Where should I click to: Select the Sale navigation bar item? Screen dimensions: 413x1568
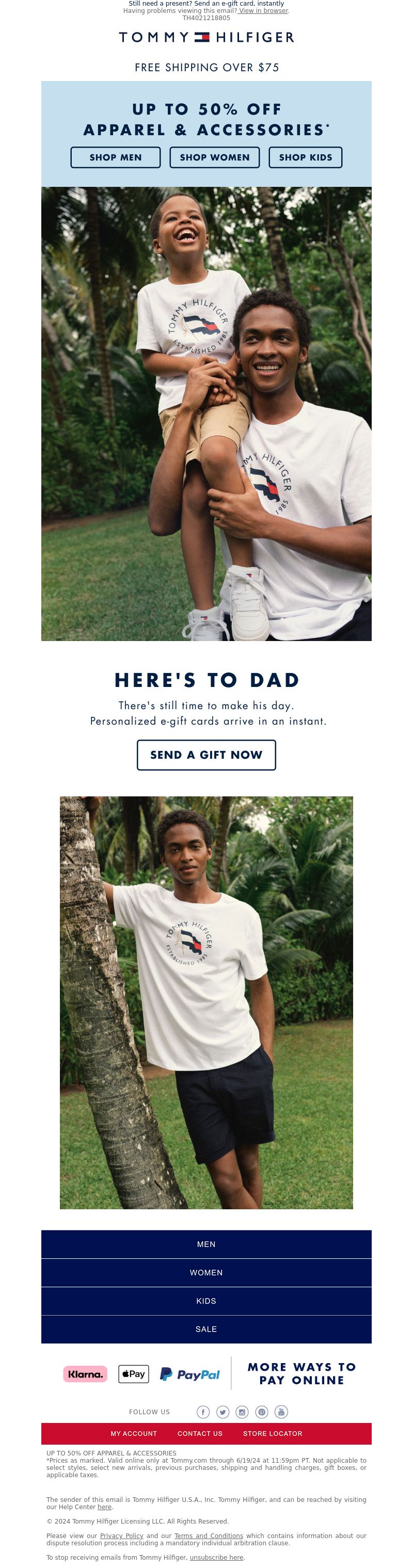(206, 1329)
